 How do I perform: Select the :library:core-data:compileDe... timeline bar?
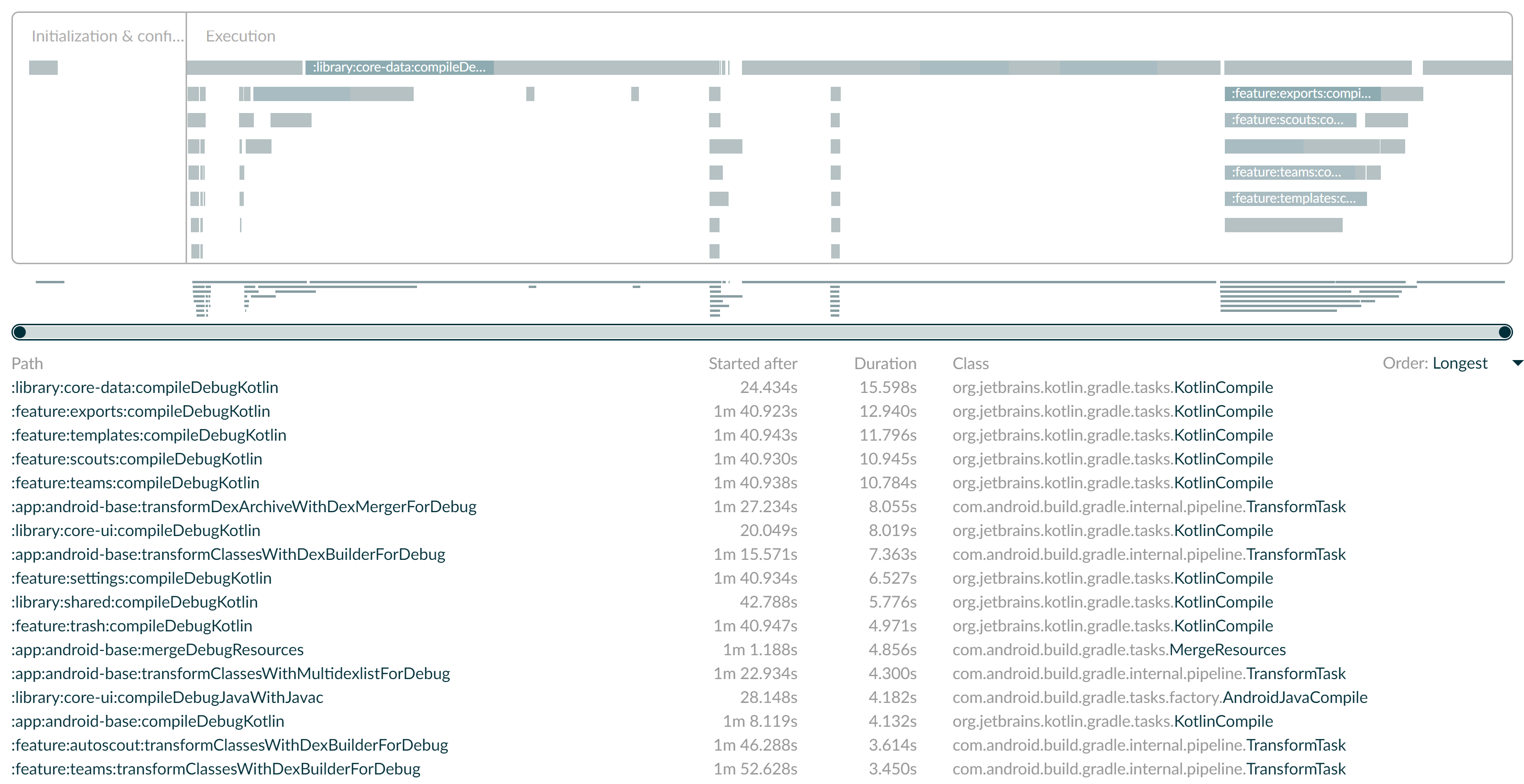(x=399, y=67)
